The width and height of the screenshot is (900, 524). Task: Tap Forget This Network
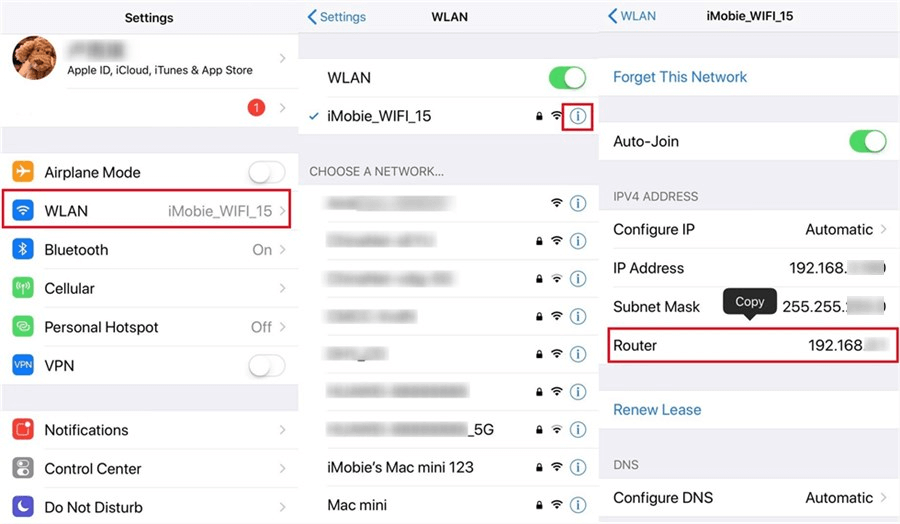pos(680,77)
